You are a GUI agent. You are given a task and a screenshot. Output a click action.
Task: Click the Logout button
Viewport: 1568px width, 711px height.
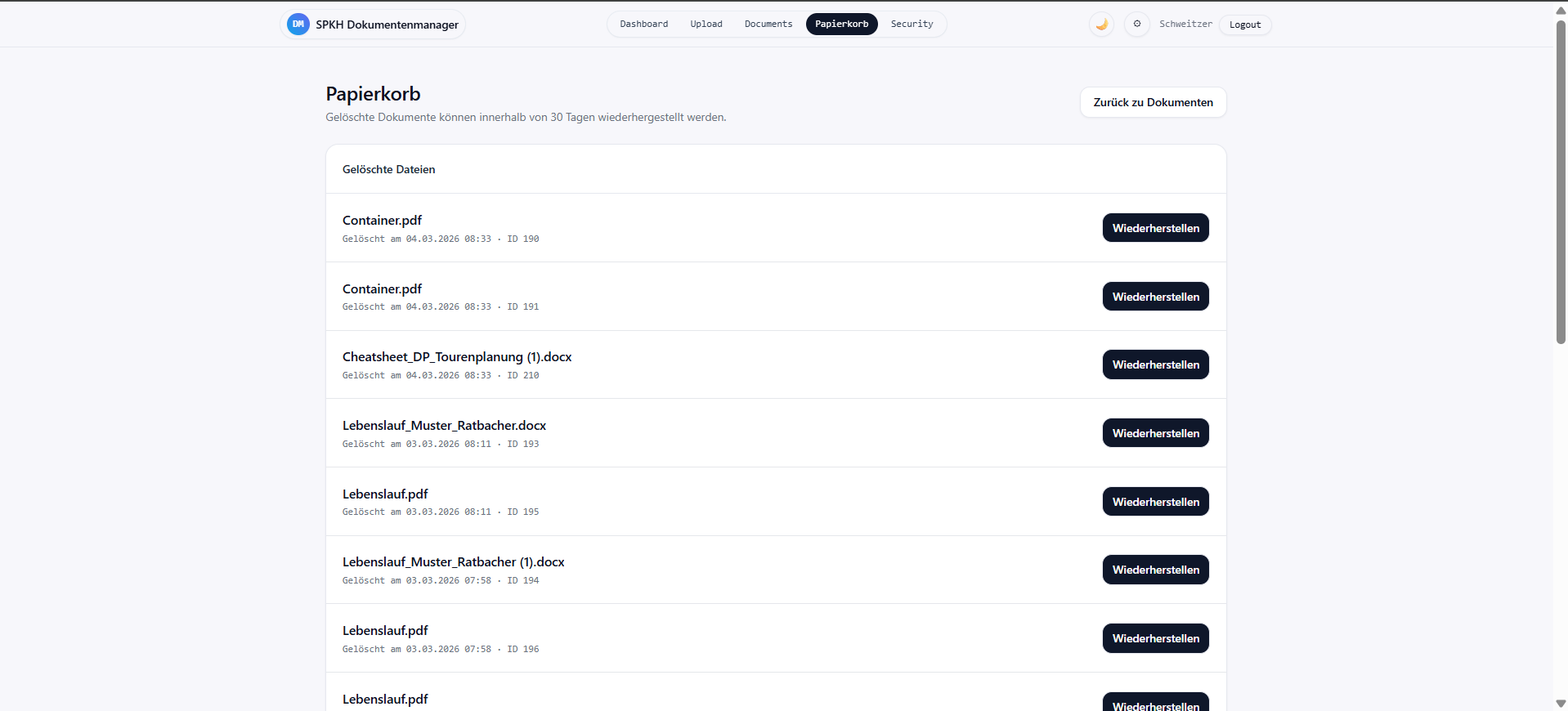(1244, 25)
